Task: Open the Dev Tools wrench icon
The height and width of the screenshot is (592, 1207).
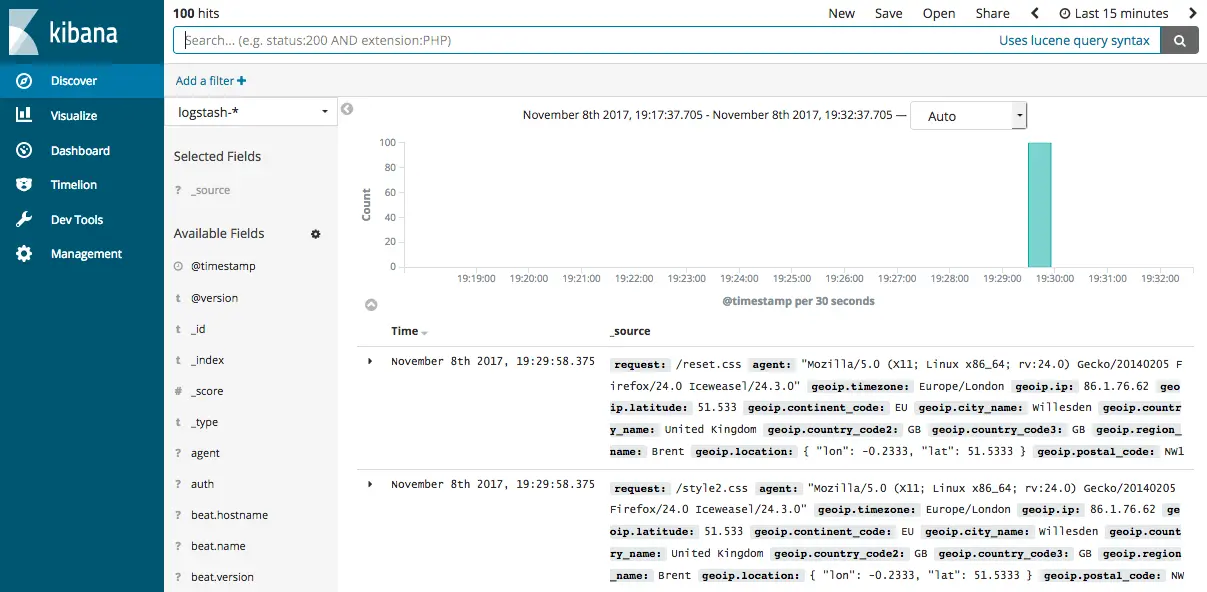Action: click(24, 219)
